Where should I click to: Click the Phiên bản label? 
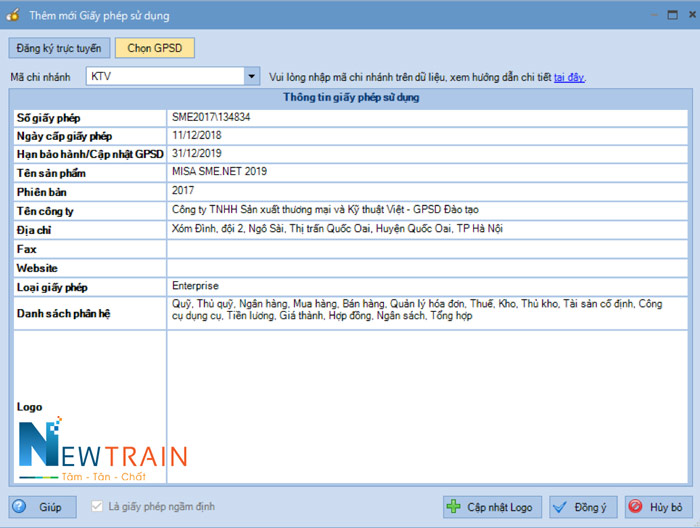(42, 192)
